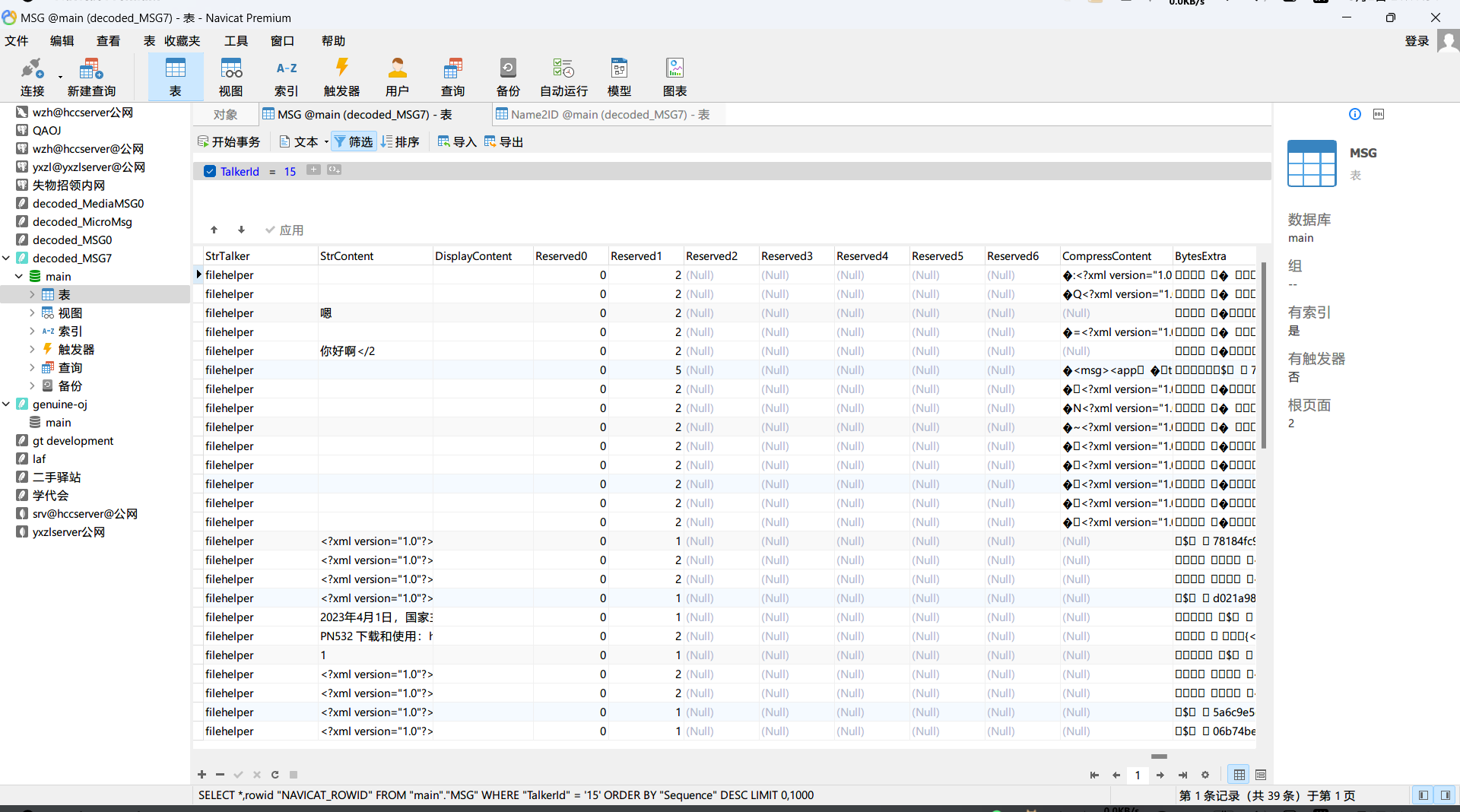Click the StrContent column header
1460x812 pixels.
click(x=347, y=256)
